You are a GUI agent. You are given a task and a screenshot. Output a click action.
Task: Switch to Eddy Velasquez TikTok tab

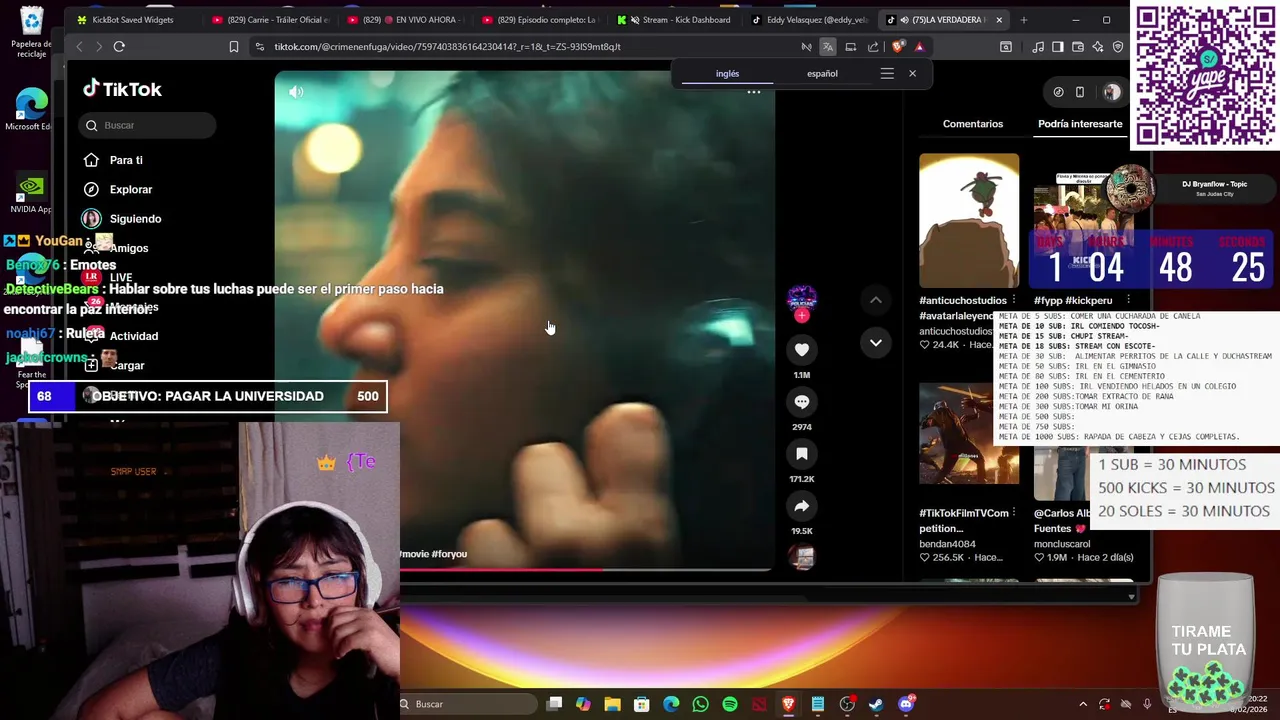[812, 20]
